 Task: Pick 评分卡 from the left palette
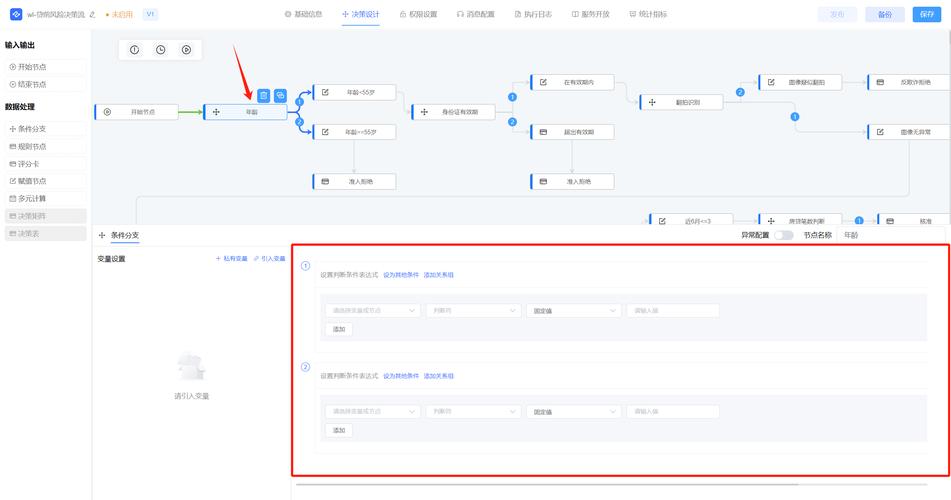point(45,164)
